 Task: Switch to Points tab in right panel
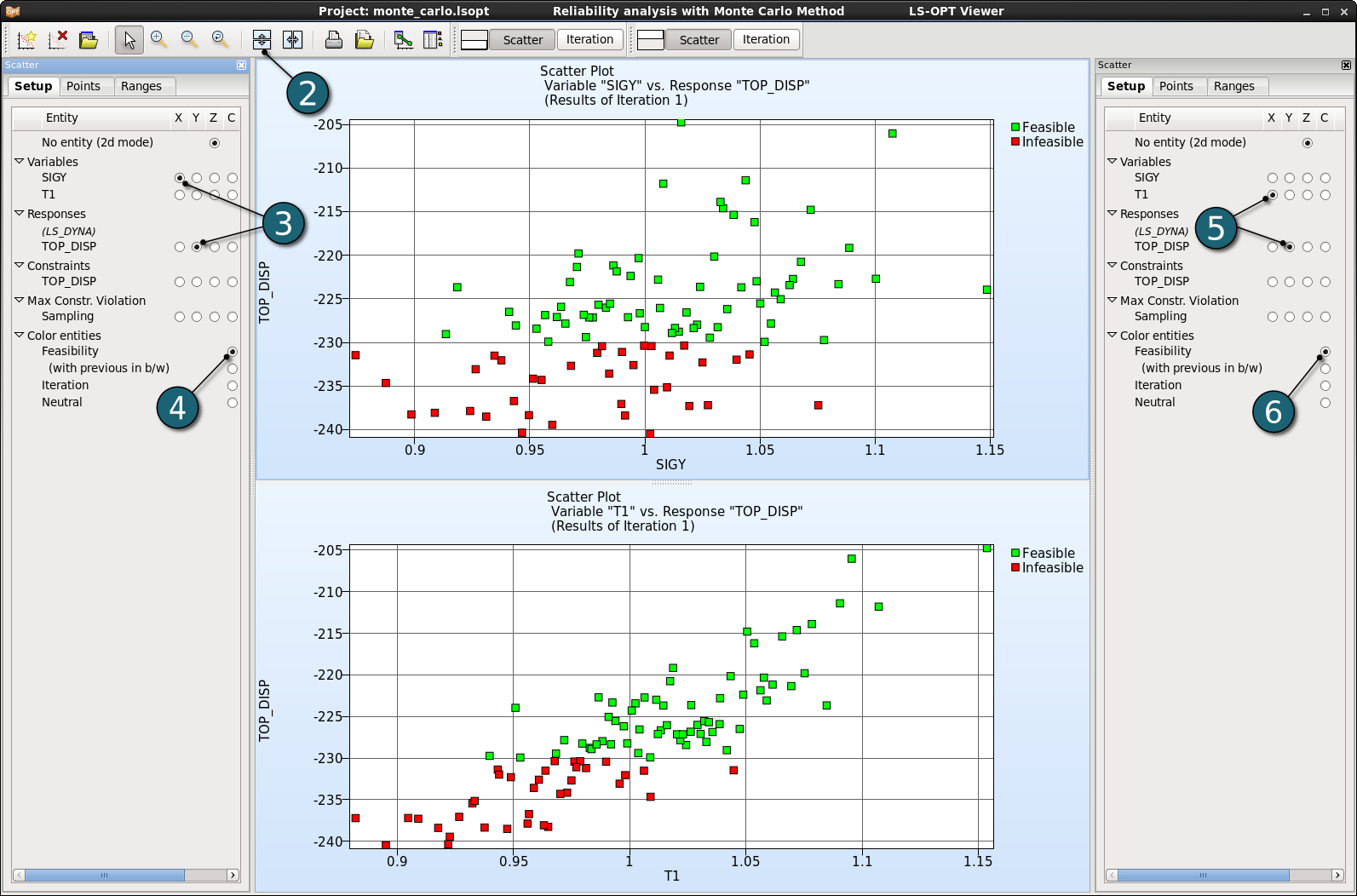(x=1176, y=86)
